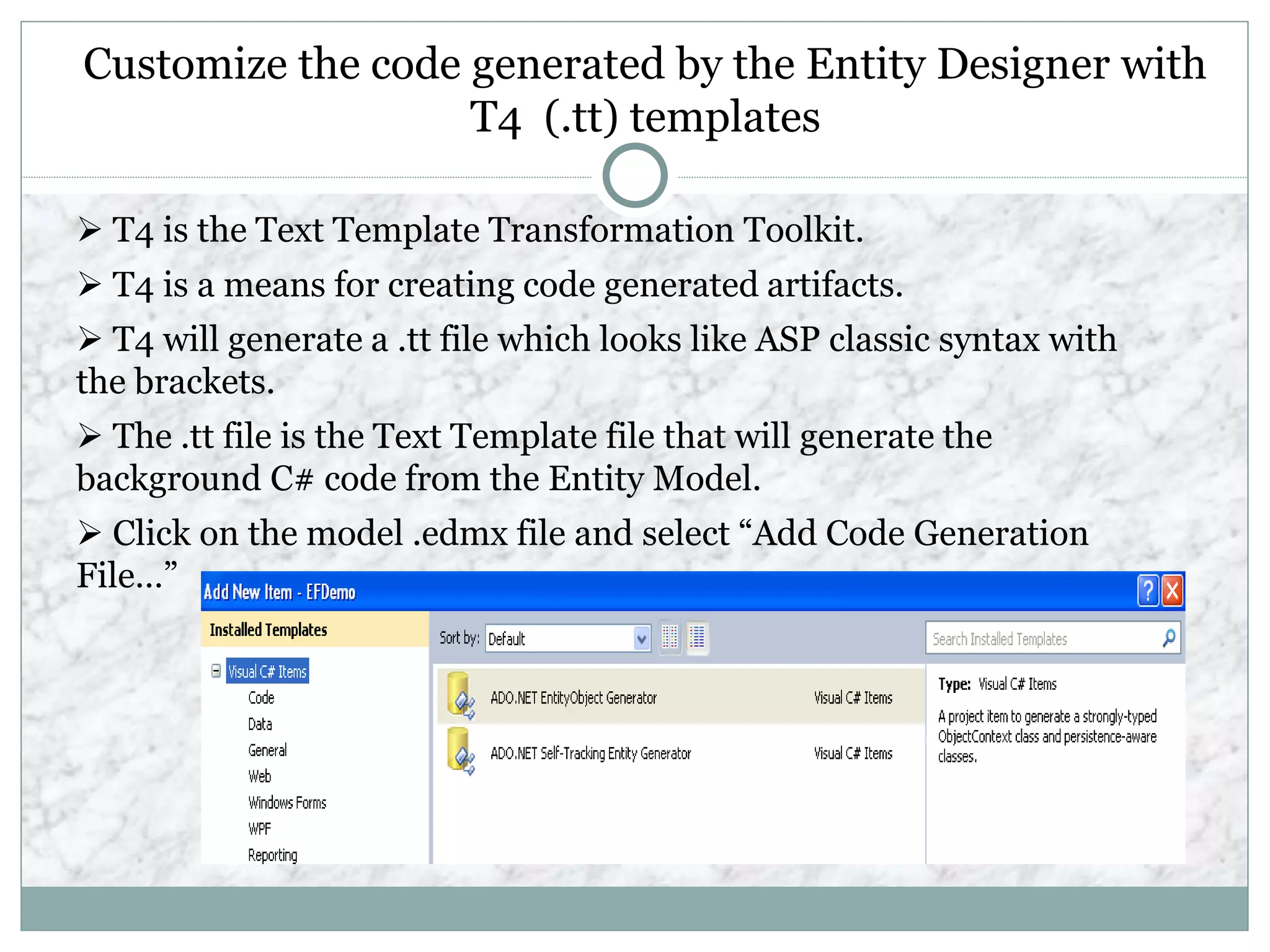Screen dimensions: 1270x952
Task: Click the Installed Templates header
Action: point(269,630)
